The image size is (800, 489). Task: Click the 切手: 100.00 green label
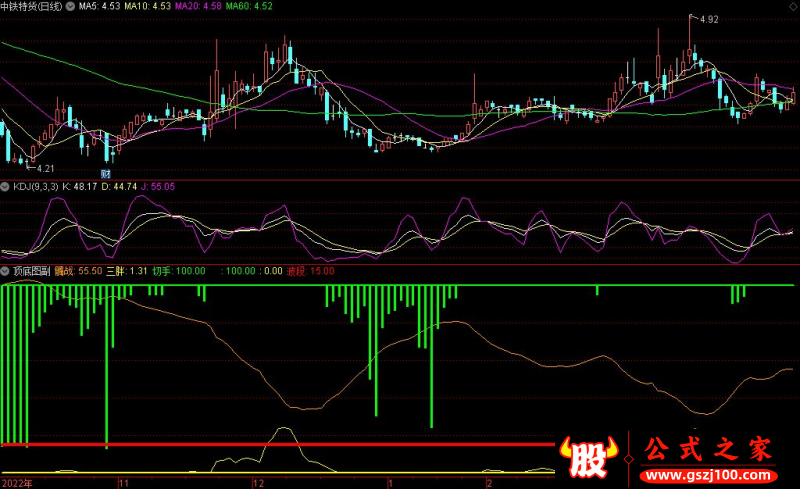tap(179, 270)
